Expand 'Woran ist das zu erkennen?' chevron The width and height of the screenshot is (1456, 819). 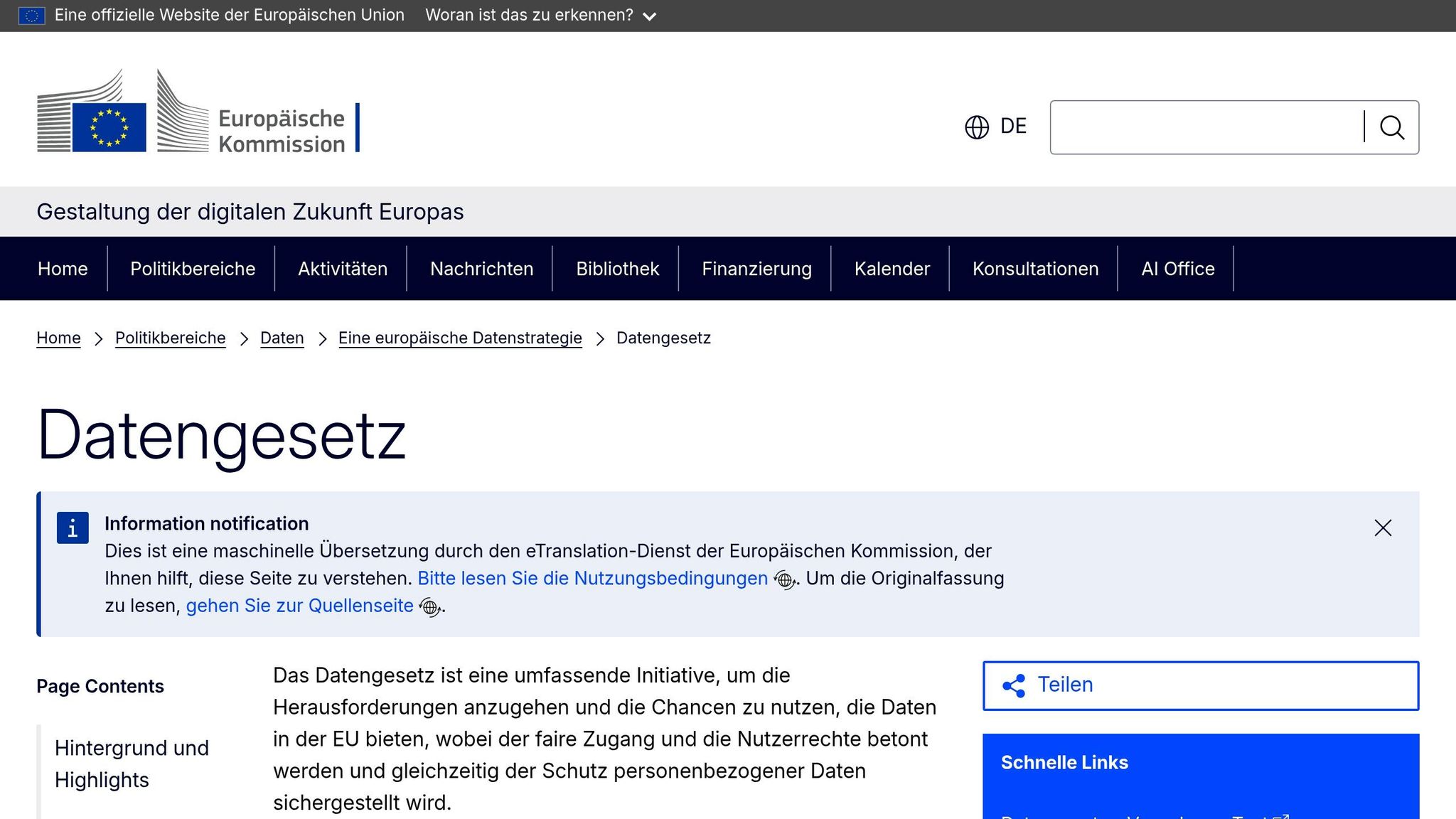point(649,16)
